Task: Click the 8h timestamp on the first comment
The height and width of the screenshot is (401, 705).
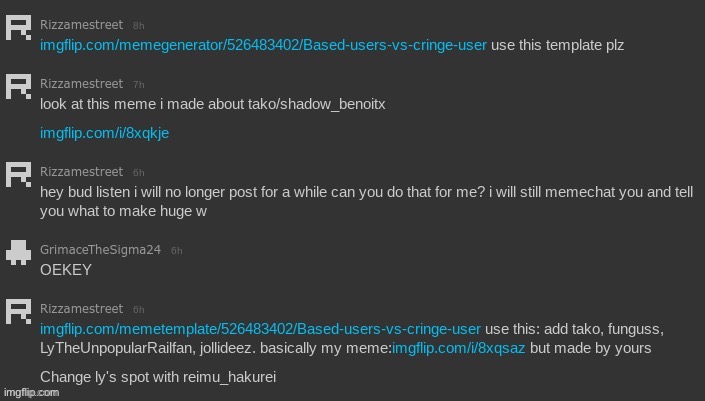Action: (x=140, y=23)
